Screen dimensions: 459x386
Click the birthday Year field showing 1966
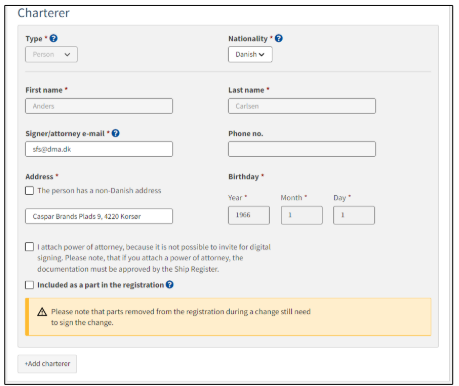click(249, 215)
